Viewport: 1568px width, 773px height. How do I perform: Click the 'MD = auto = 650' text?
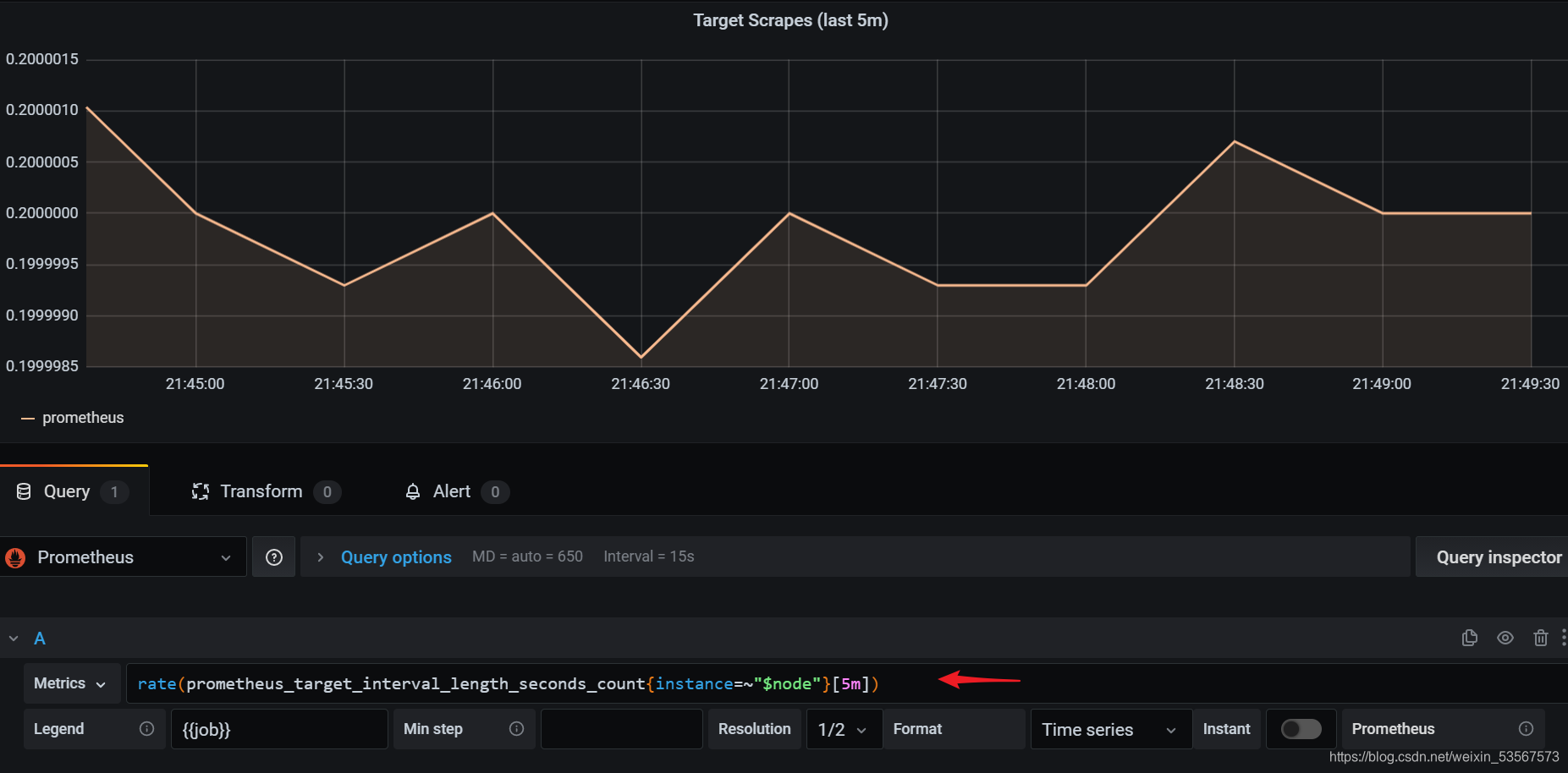click(x=527, y=556)
